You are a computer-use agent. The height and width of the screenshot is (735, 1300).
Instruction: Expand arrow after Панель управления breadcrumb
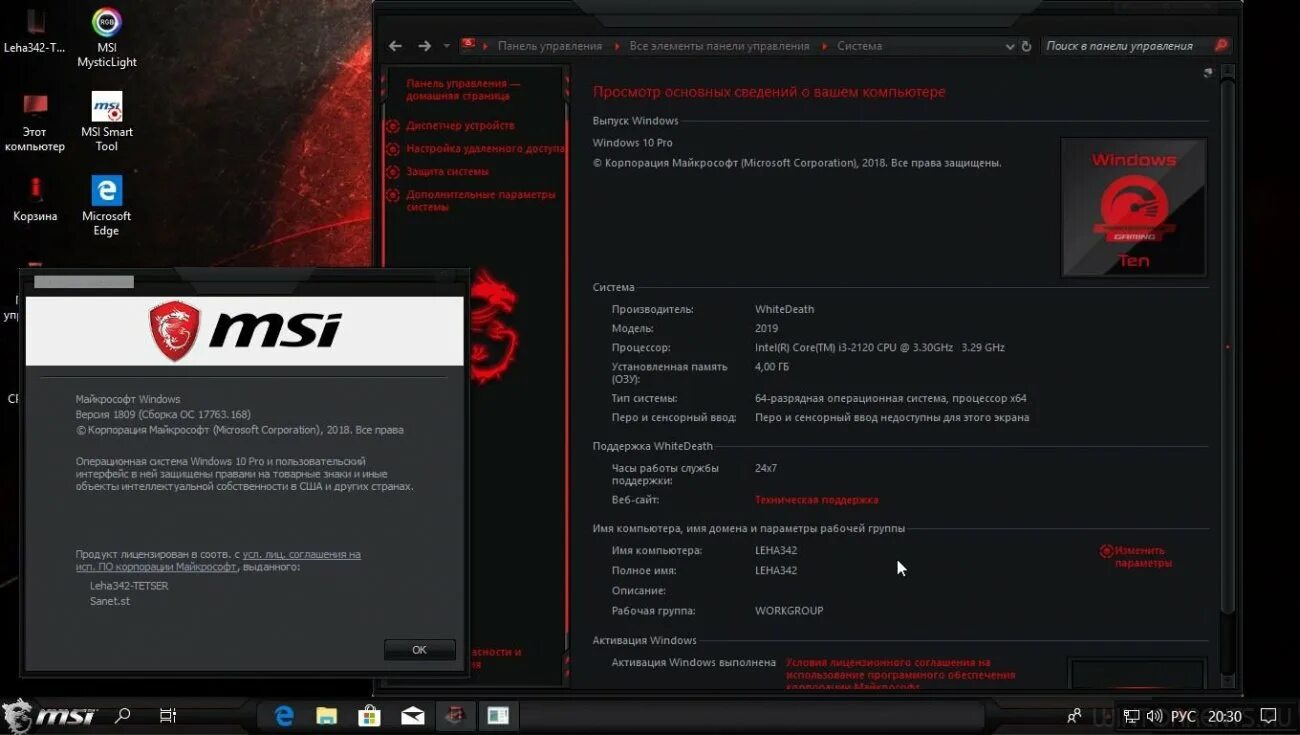pos(617,46)
